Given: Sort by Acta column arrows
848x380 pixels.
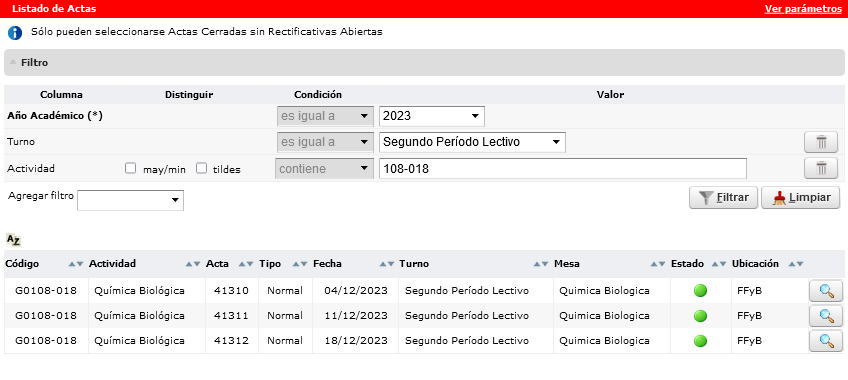Looking at the screenshot, I should point(246,264).
